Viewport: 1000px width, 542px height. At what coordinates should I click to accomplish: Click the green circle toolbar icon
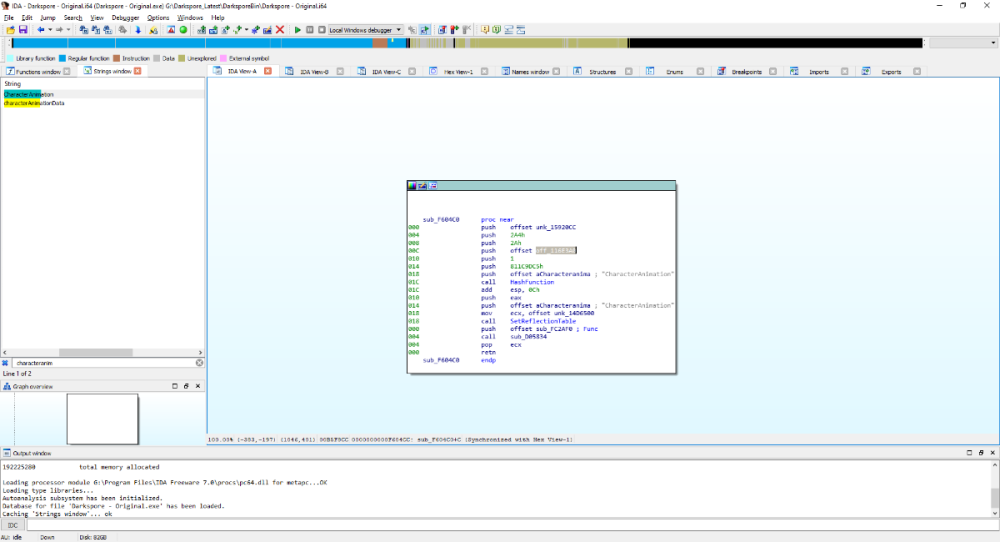click(184, 30)
